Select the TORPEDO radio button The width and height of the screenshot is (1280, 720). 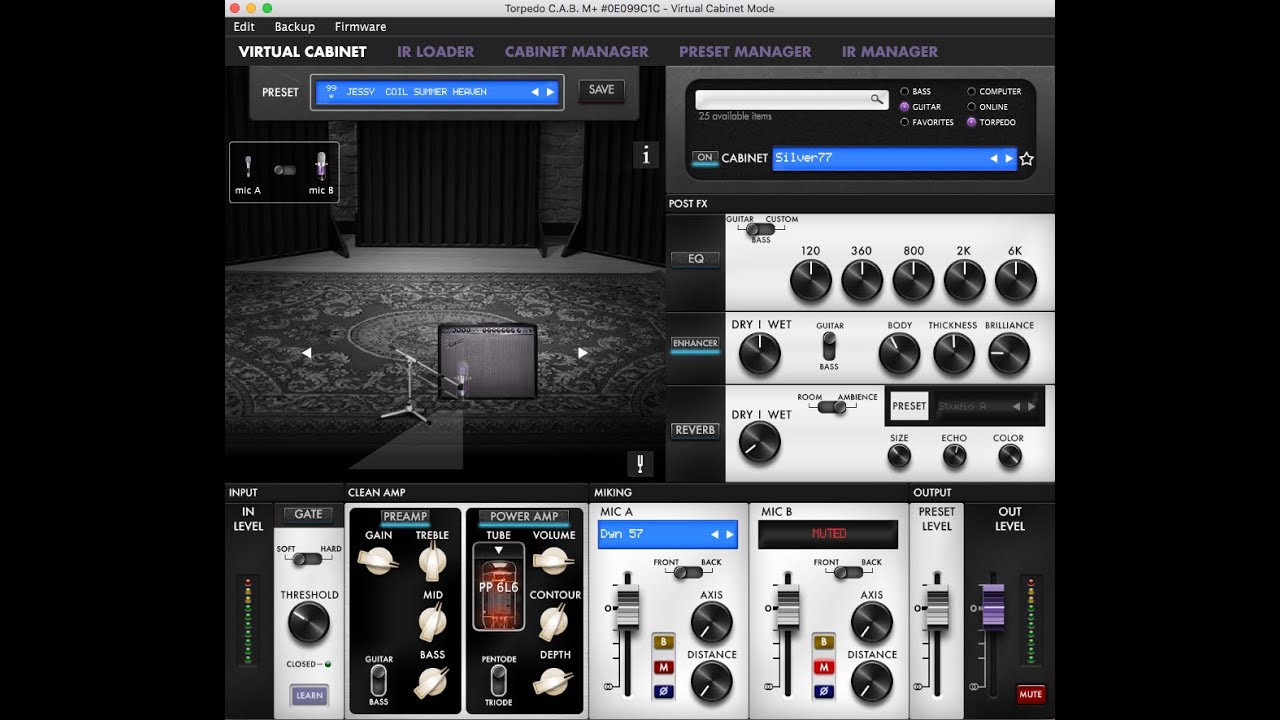(x=971, y=122)
